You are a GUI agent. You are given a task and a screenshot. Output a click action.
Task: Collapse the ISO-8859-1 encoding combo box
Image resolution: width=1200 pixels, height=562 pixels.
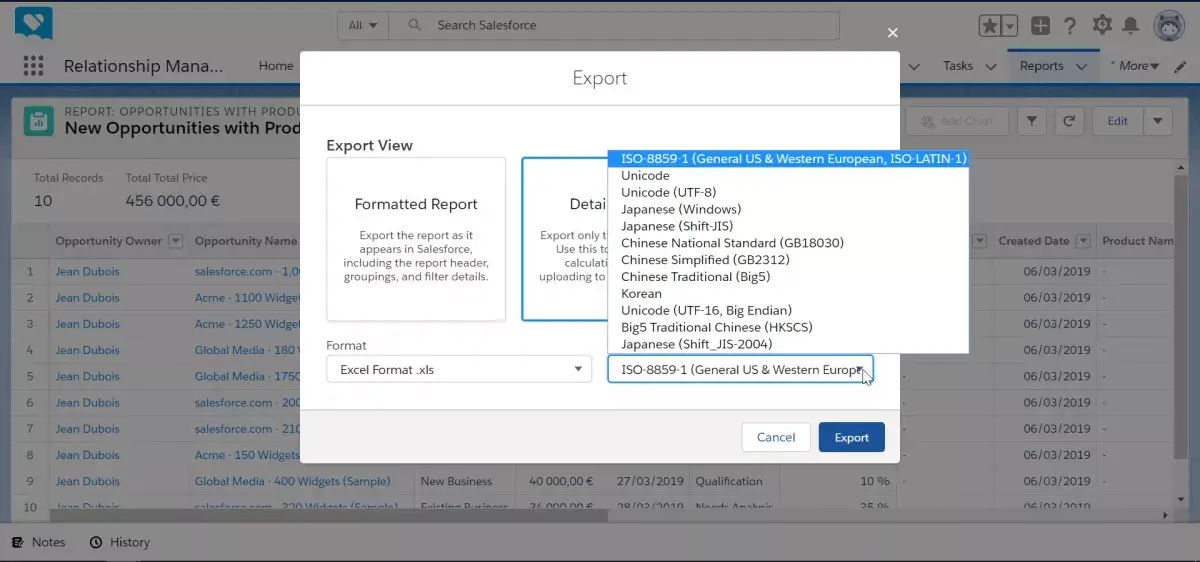point(740,369)
